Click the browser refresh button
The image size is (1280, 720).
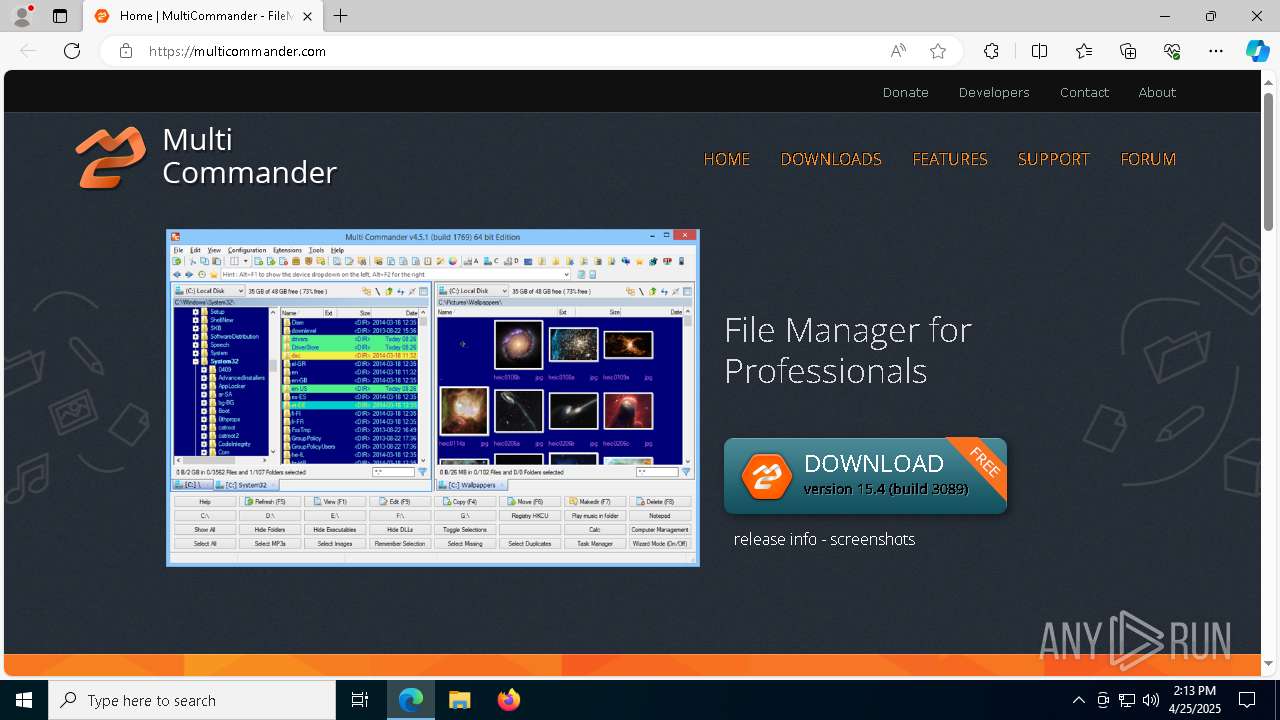click(x=72, y=51)
